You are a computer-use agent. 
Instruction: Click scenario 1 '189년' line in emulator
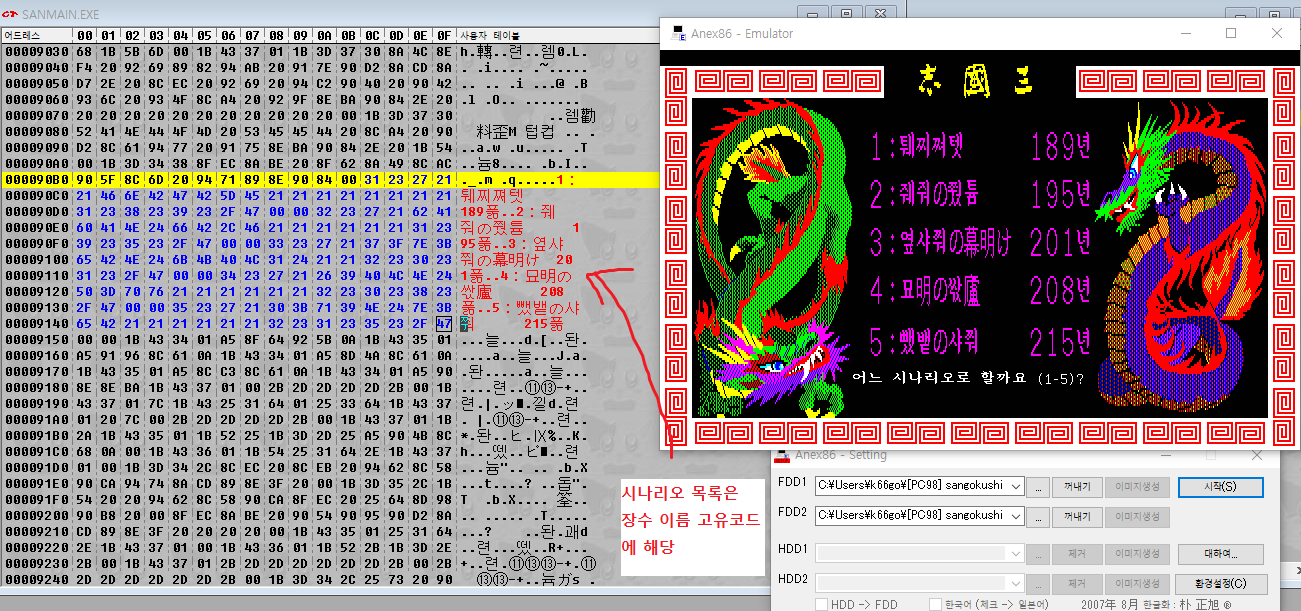pos(980,148)
